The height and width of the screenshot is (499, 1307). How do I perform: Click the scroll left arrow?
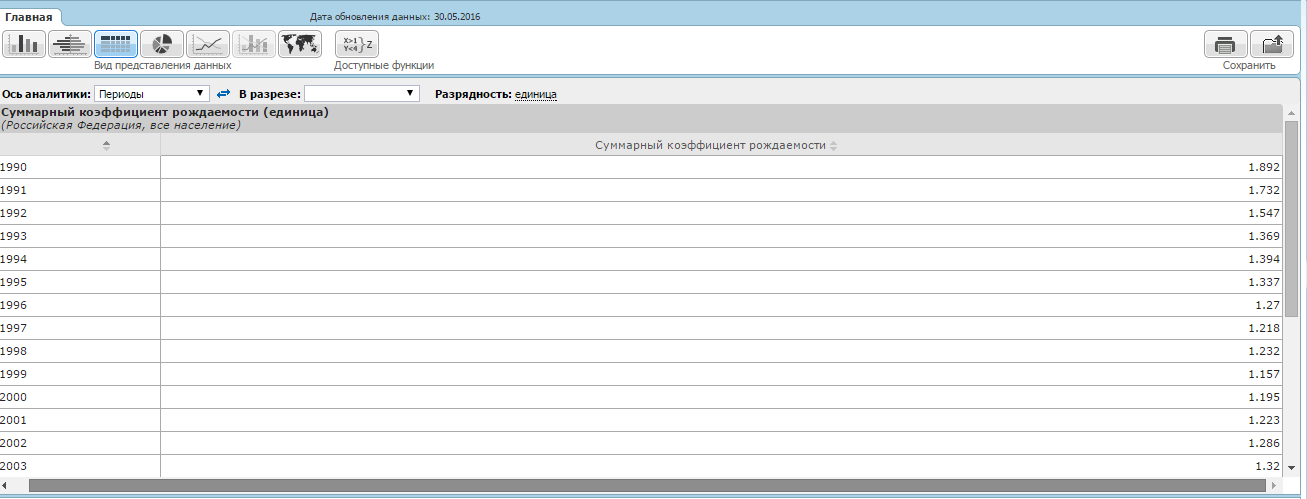[6, 485]
